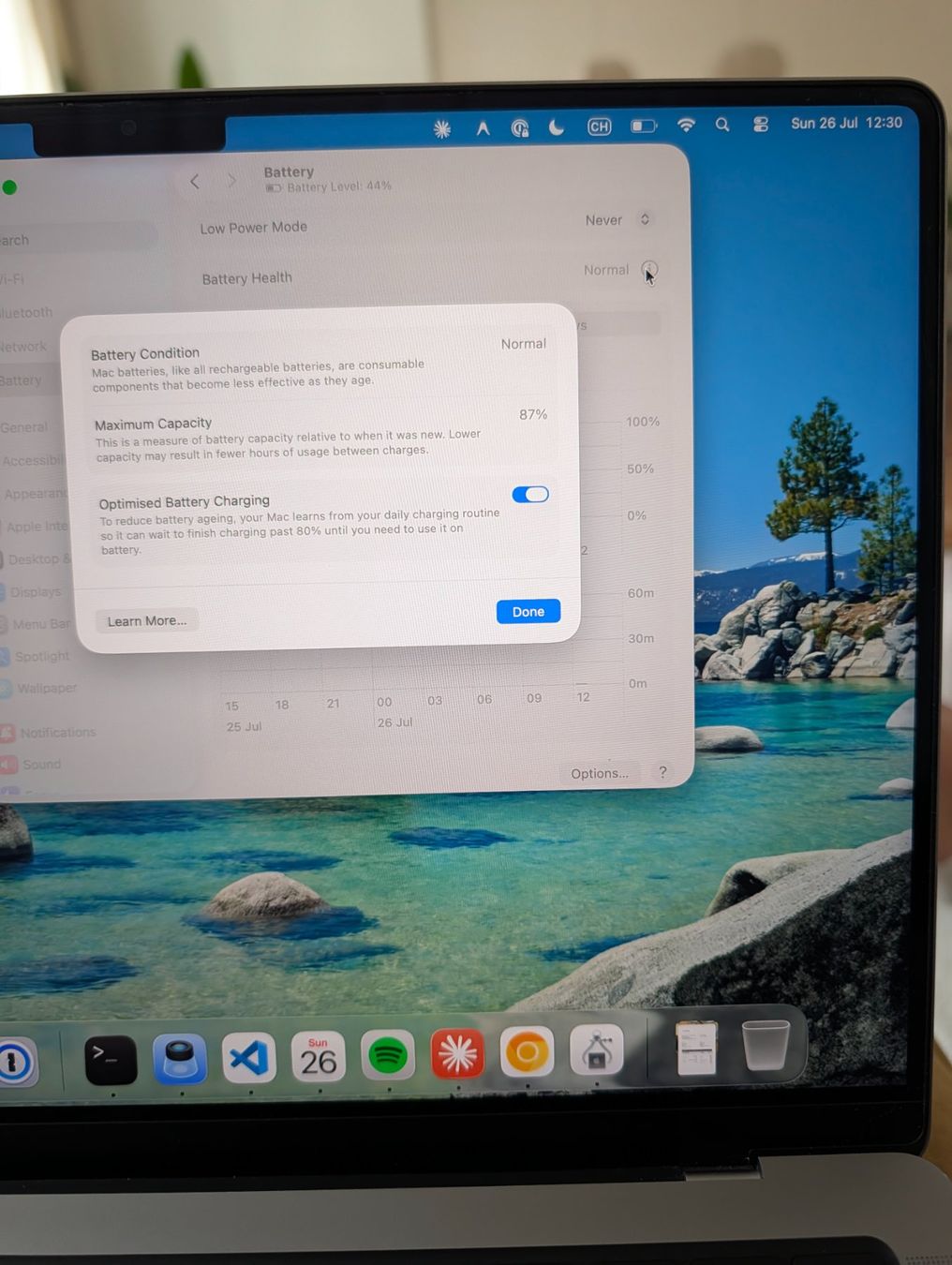Open the Low Power Mode Never dropdown
This screenshot has width=952, height=1265.
click(x=617, y=219)
